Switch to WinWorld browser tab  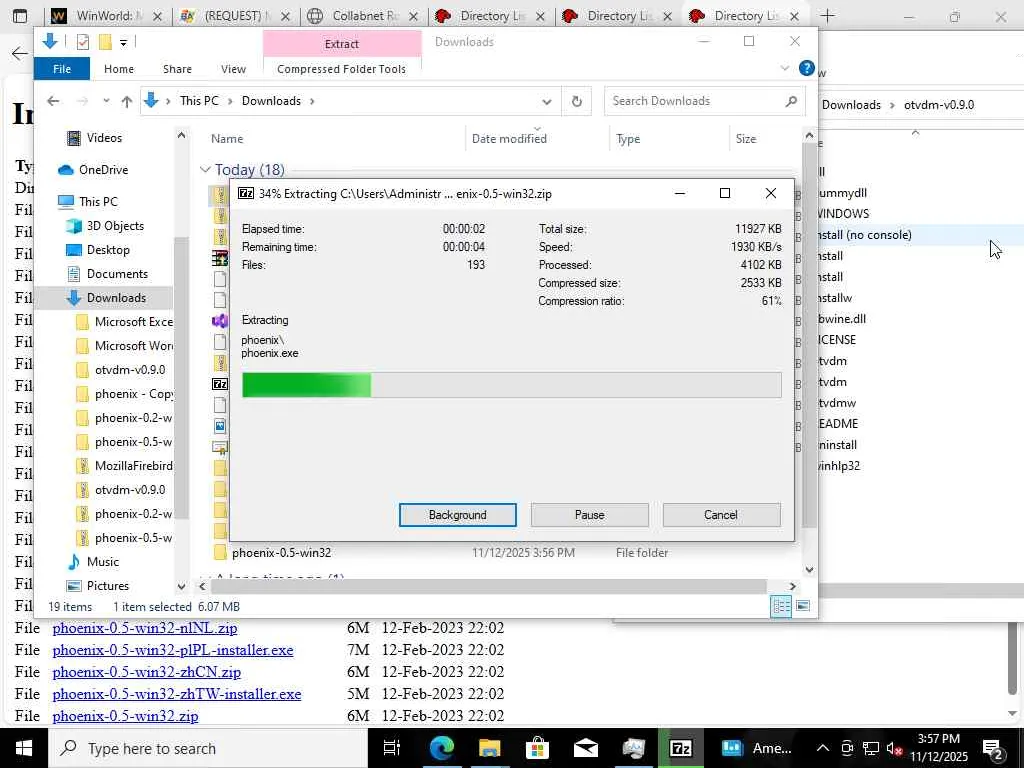coord(104,16)
